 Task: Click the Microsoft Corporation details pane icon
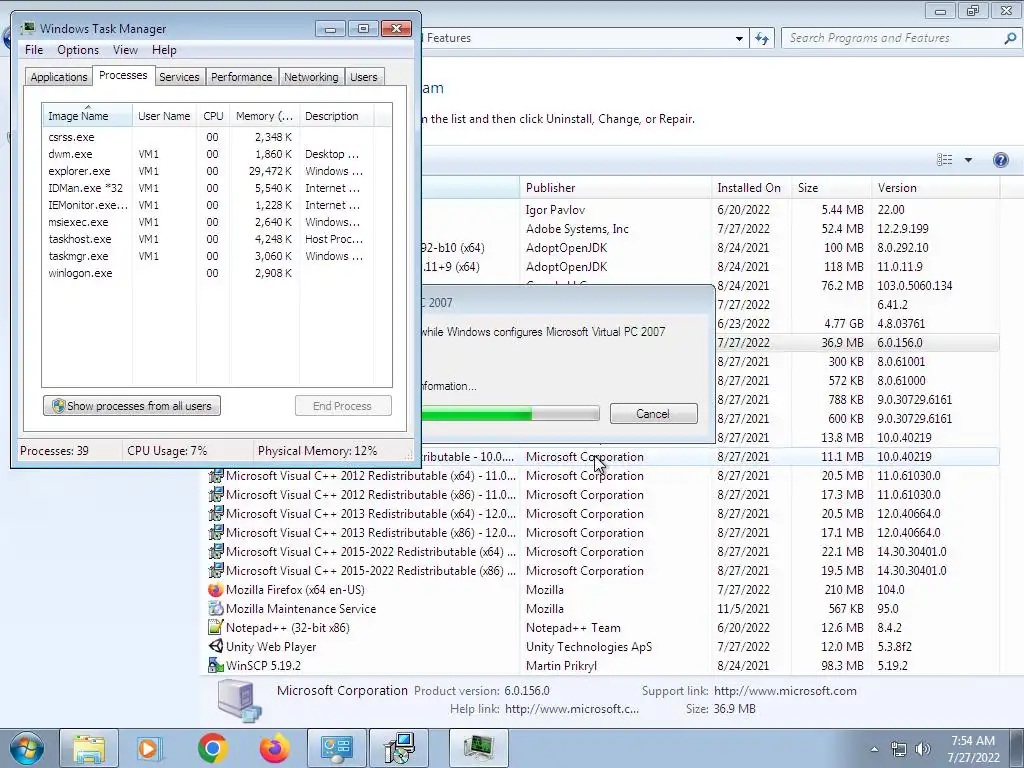(239, 700)
